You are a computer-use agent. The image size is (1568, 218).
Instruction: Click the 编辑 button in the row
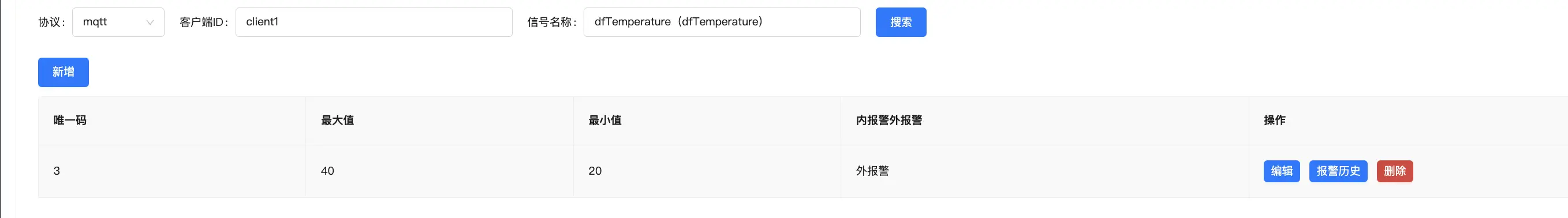1282,171
